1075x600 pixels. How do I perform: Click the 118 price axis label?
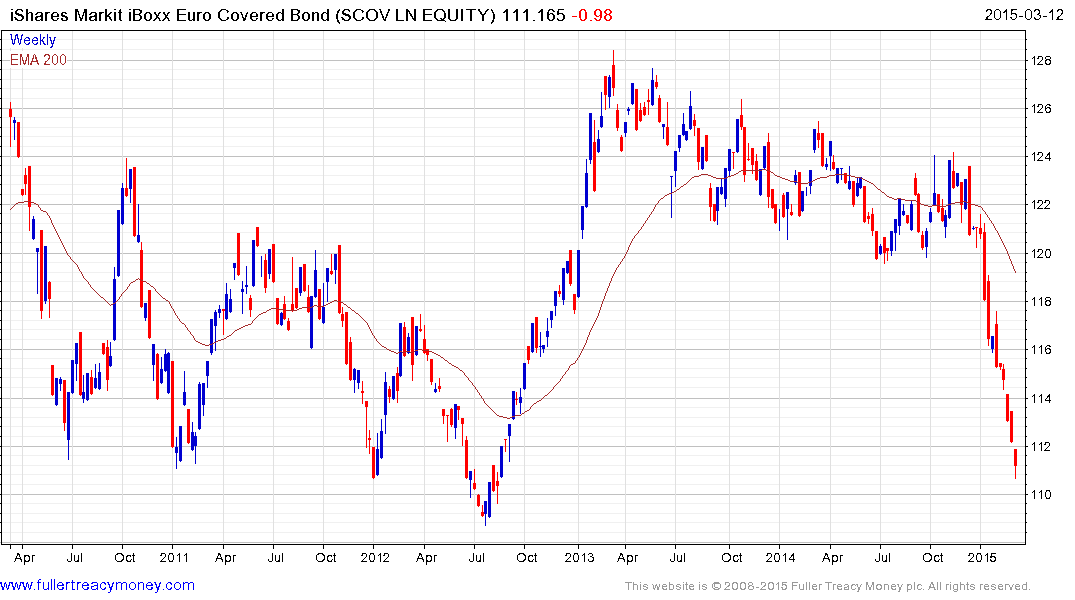click(x=1041, y=302)
